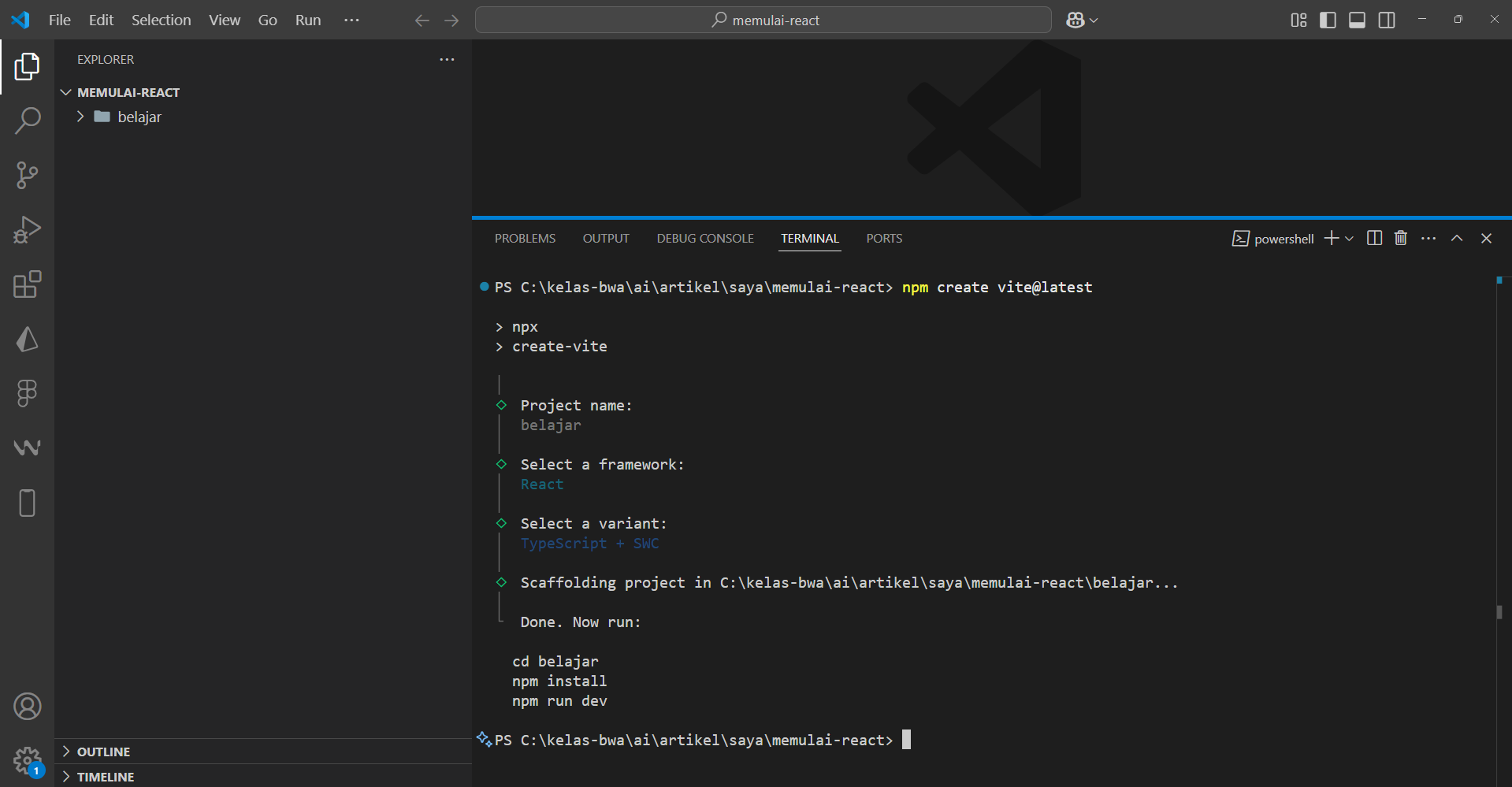
Task: Click the 'cd belajar' text in terminal
Action: tap(555, 661)
